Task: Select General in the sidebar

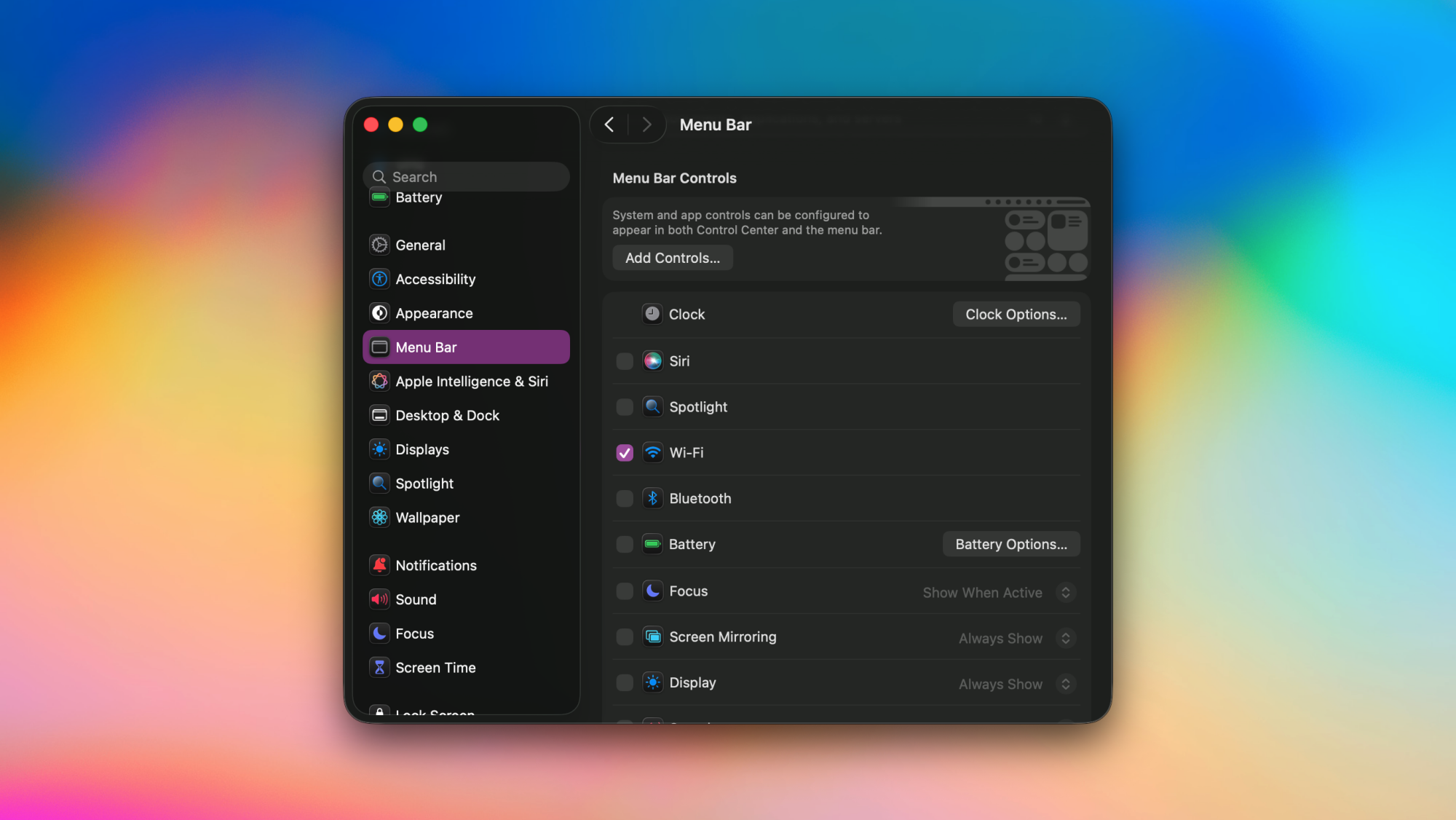Action: pyautogui.click(x=420, y=245)
